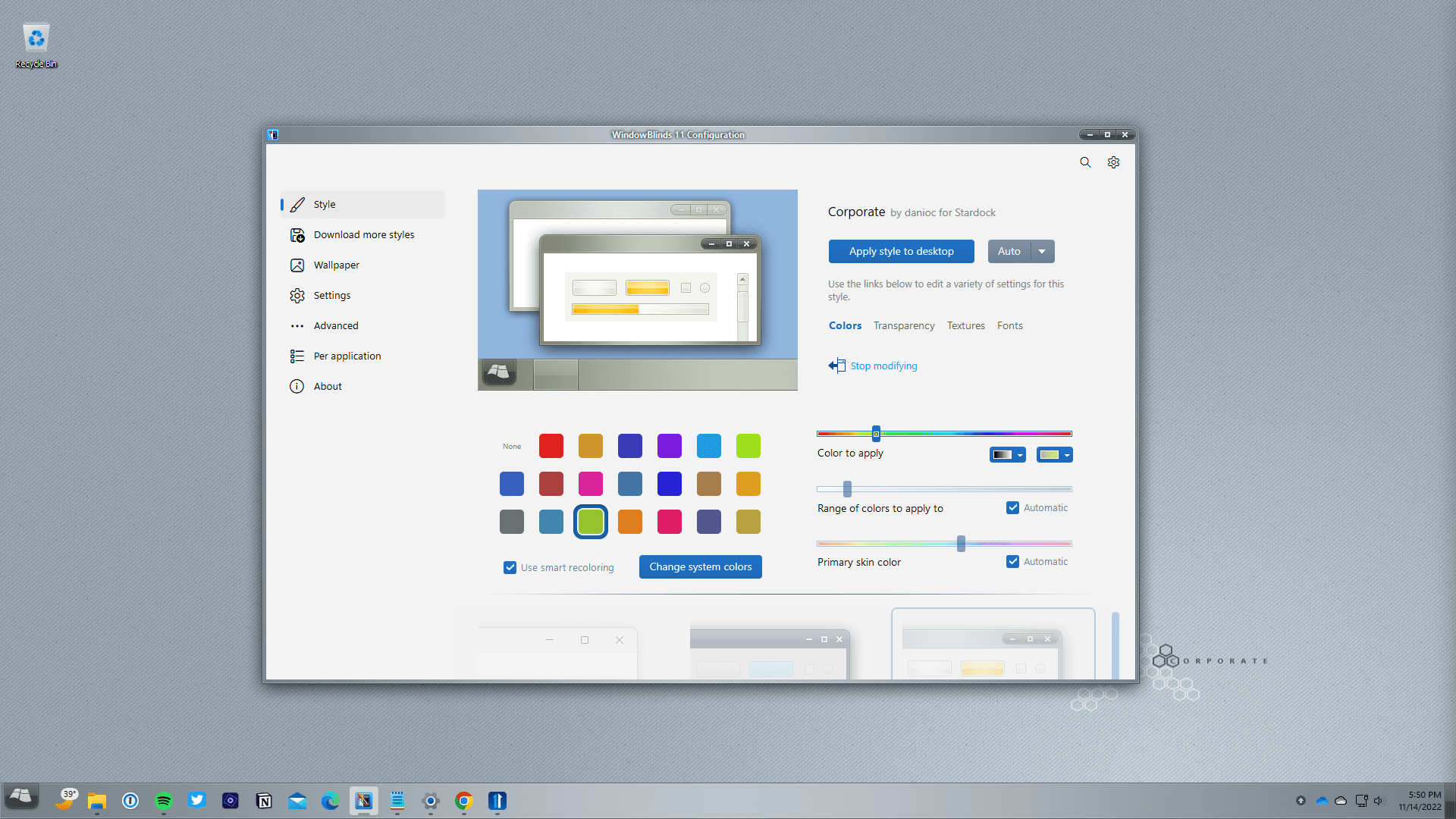Click the Stop modifying link

(883, 366)
